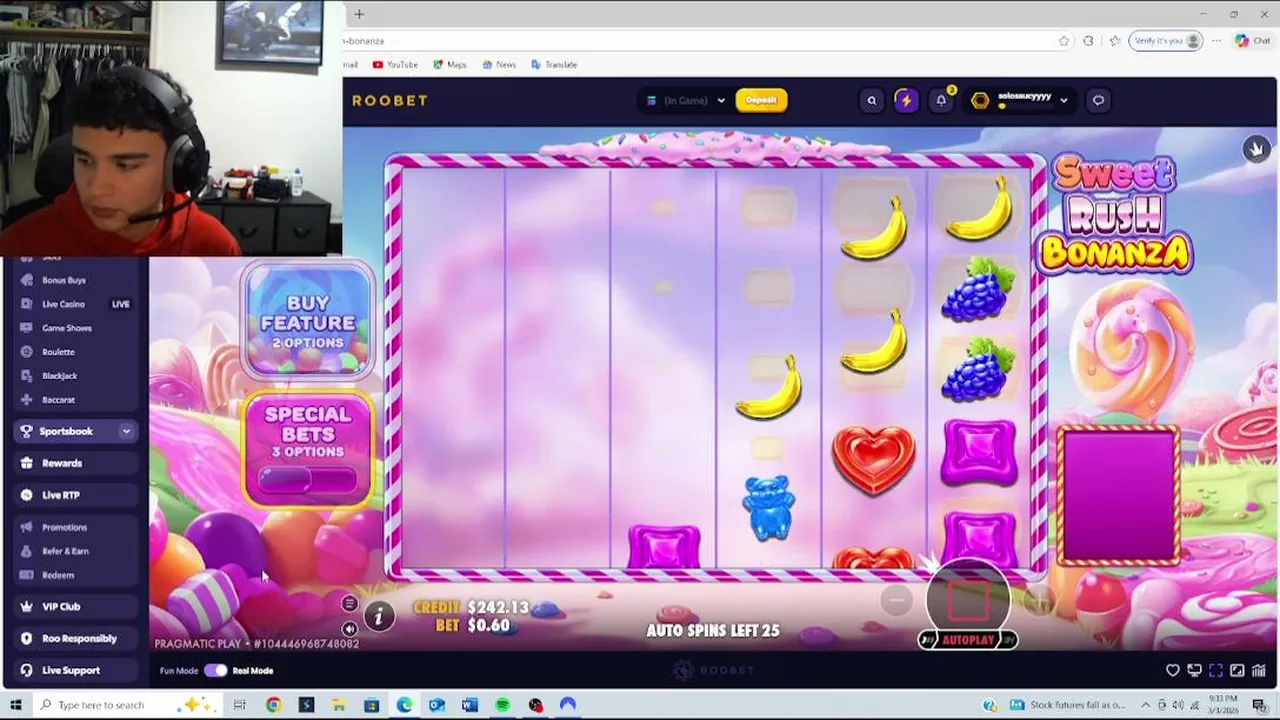Decrease the bet with minus button
1280x720 pixels.
(897, 599)
